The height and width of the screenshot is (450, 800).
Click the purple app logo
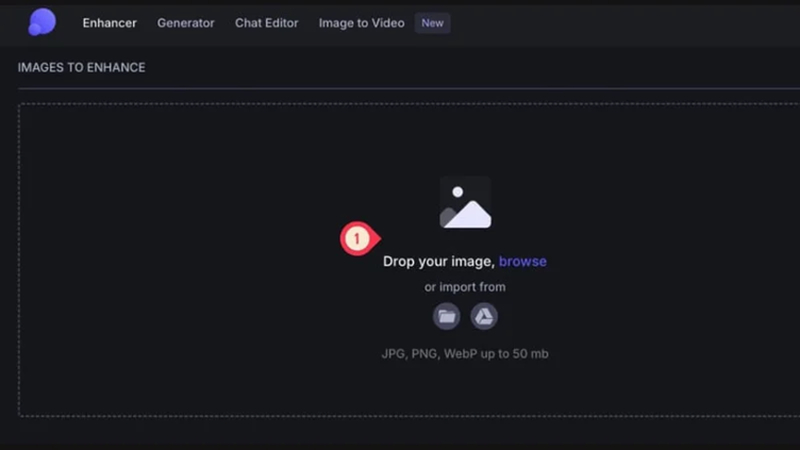[x=42, y=22]
